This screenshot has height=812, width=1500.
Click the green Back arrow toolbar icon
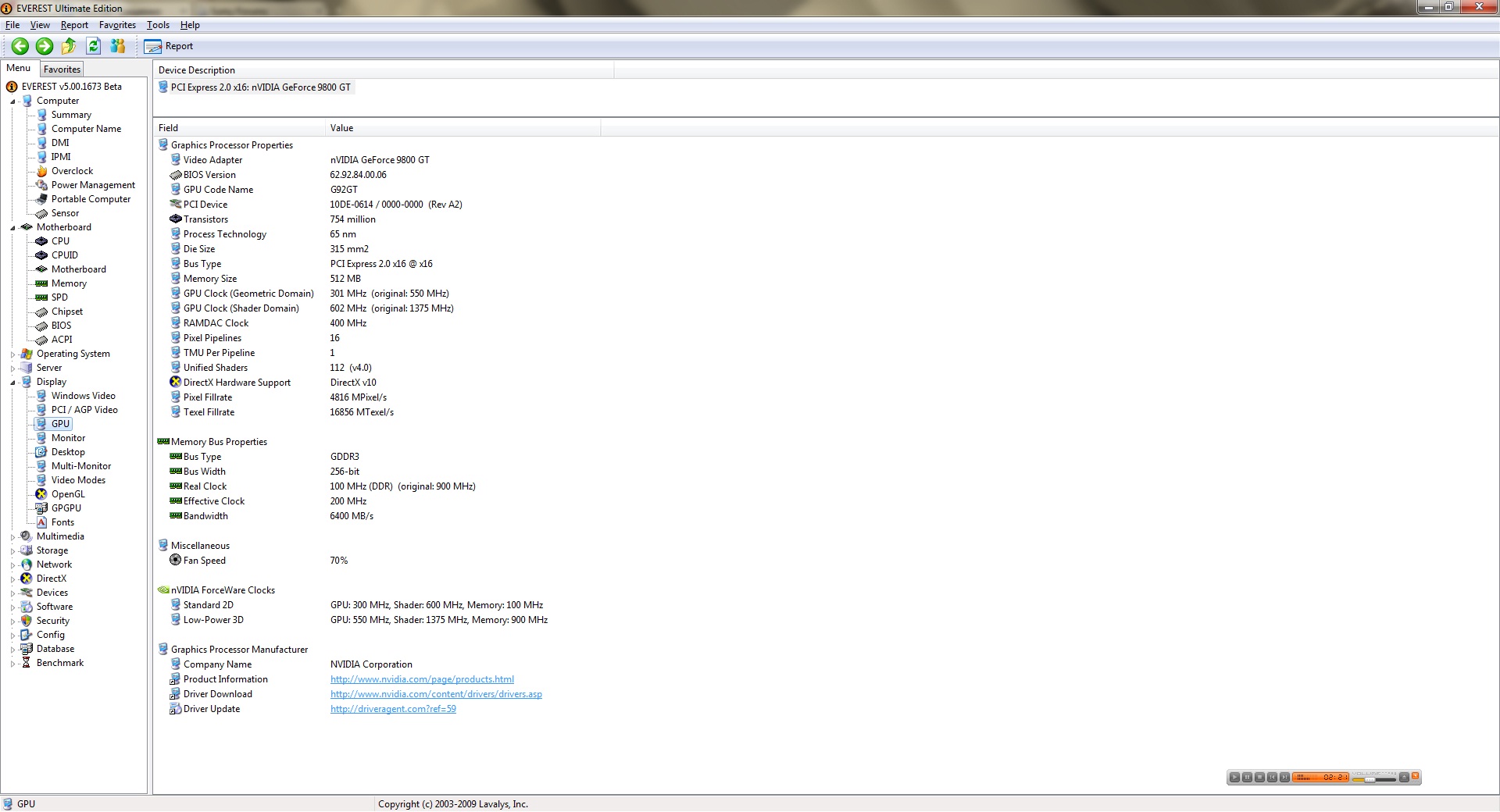tap(20, 46)
